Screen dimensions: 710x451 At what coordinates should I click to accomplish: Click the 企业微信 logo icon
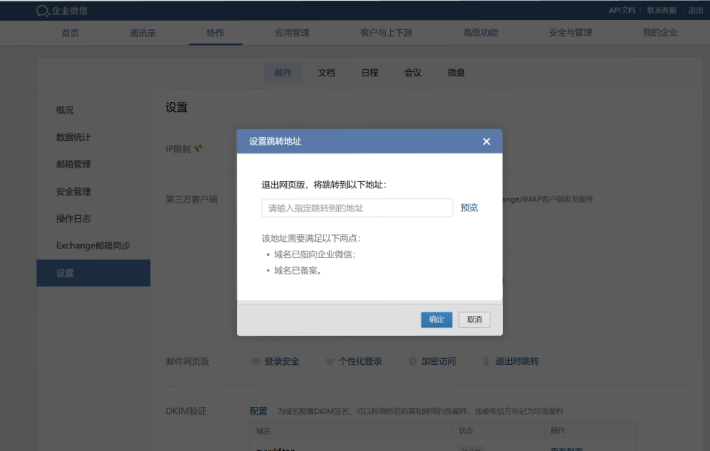tap(42, 11)
